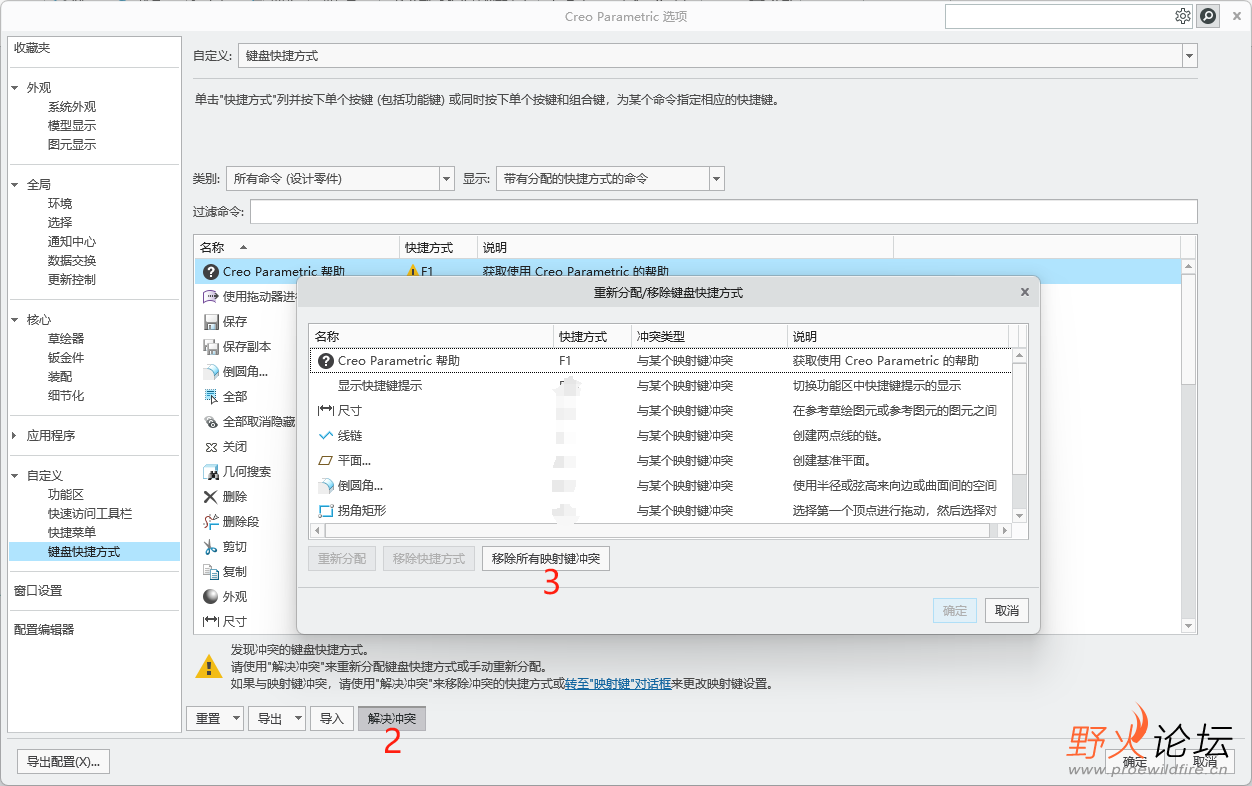This screenshot has width=1252, height=786.
Task: Open the 导出 button dropdown arrow
Action: [298, 718]
